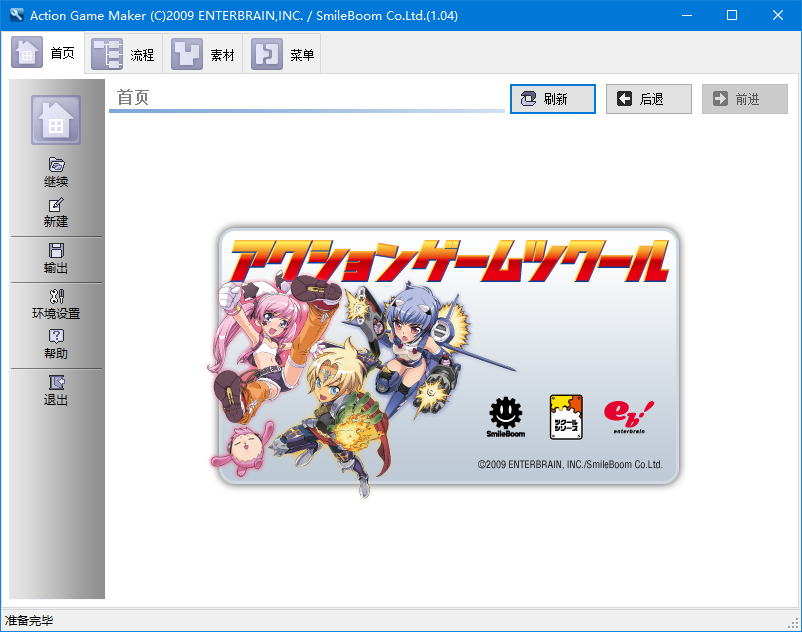This screenshot has width=802, height=632.
Task: Click the 前进 forward button
Action: 745,99
